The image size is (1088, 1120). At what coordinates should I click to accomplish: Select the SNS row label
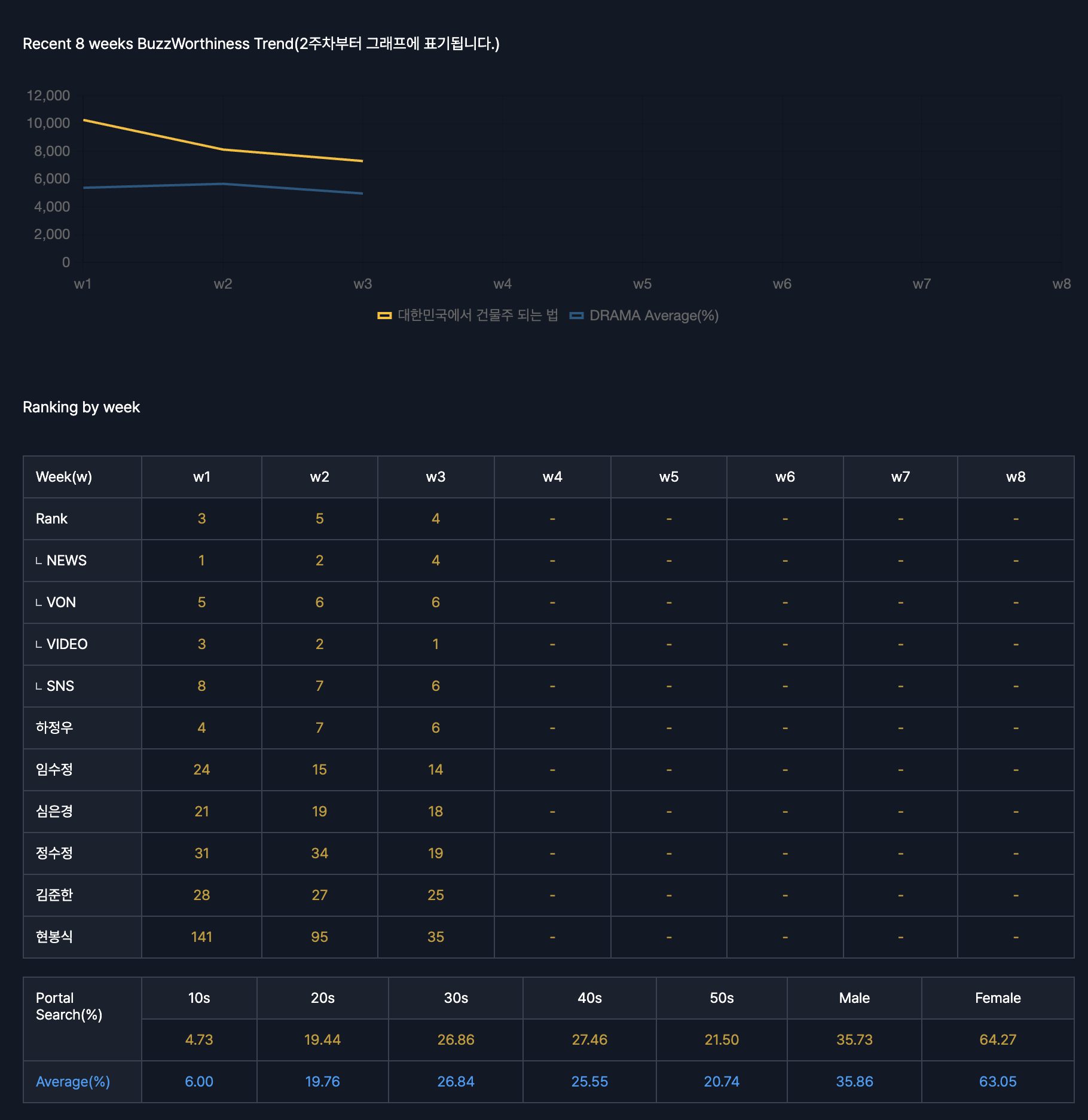click(60, 686)
